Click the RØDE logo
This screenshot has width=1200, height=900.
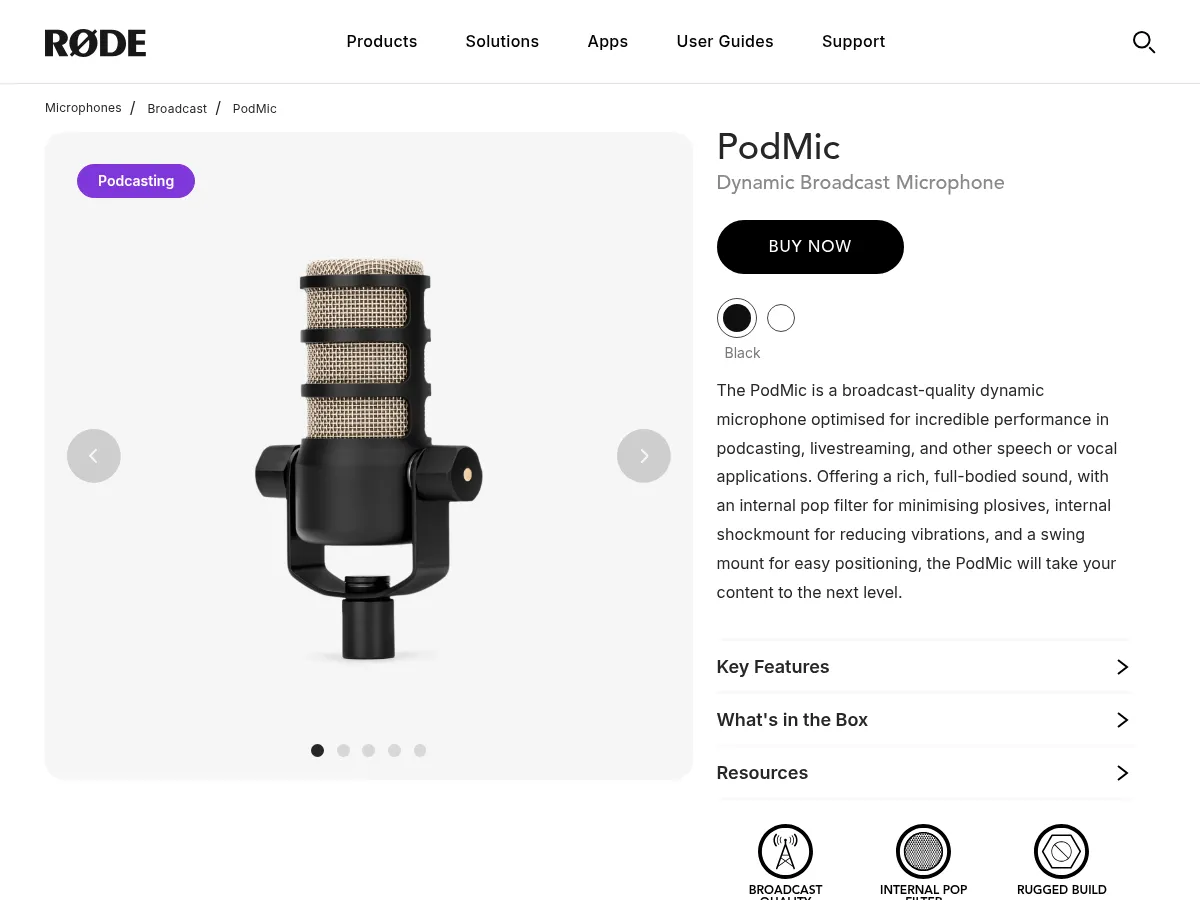tap(95, 42)
